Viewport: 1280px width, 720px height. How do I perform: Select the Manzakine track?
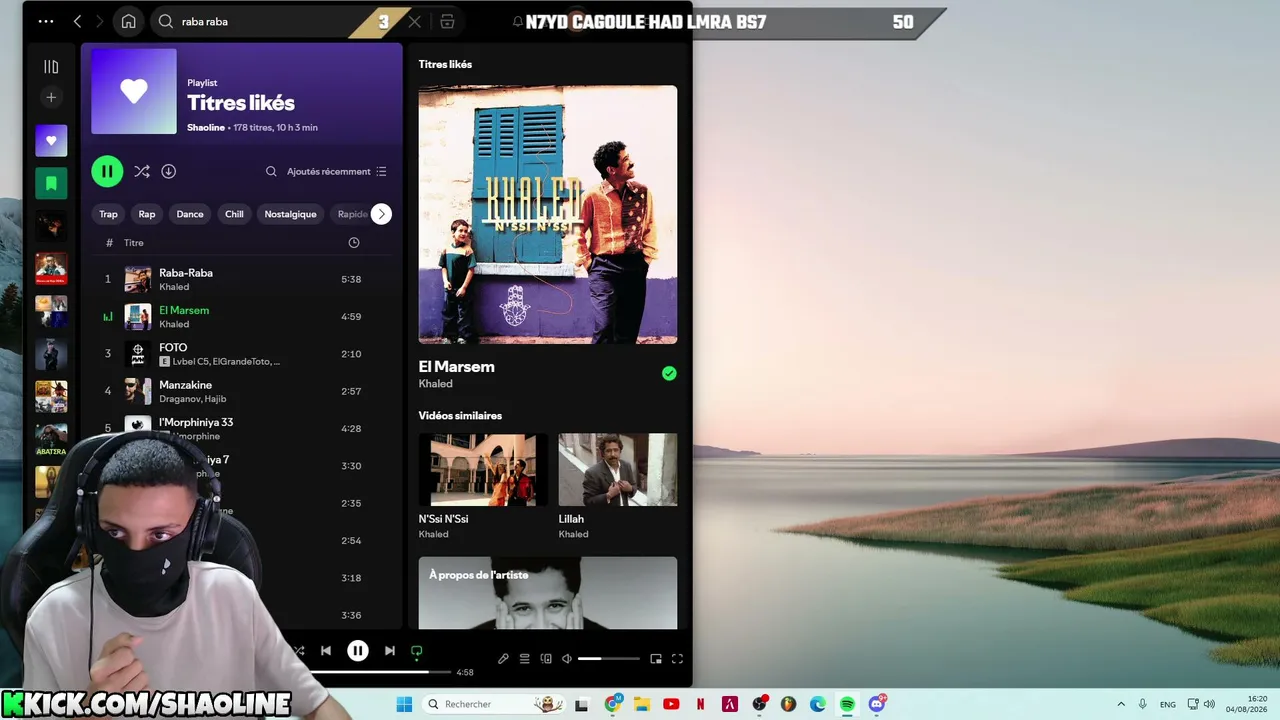(x=240, y=391)
